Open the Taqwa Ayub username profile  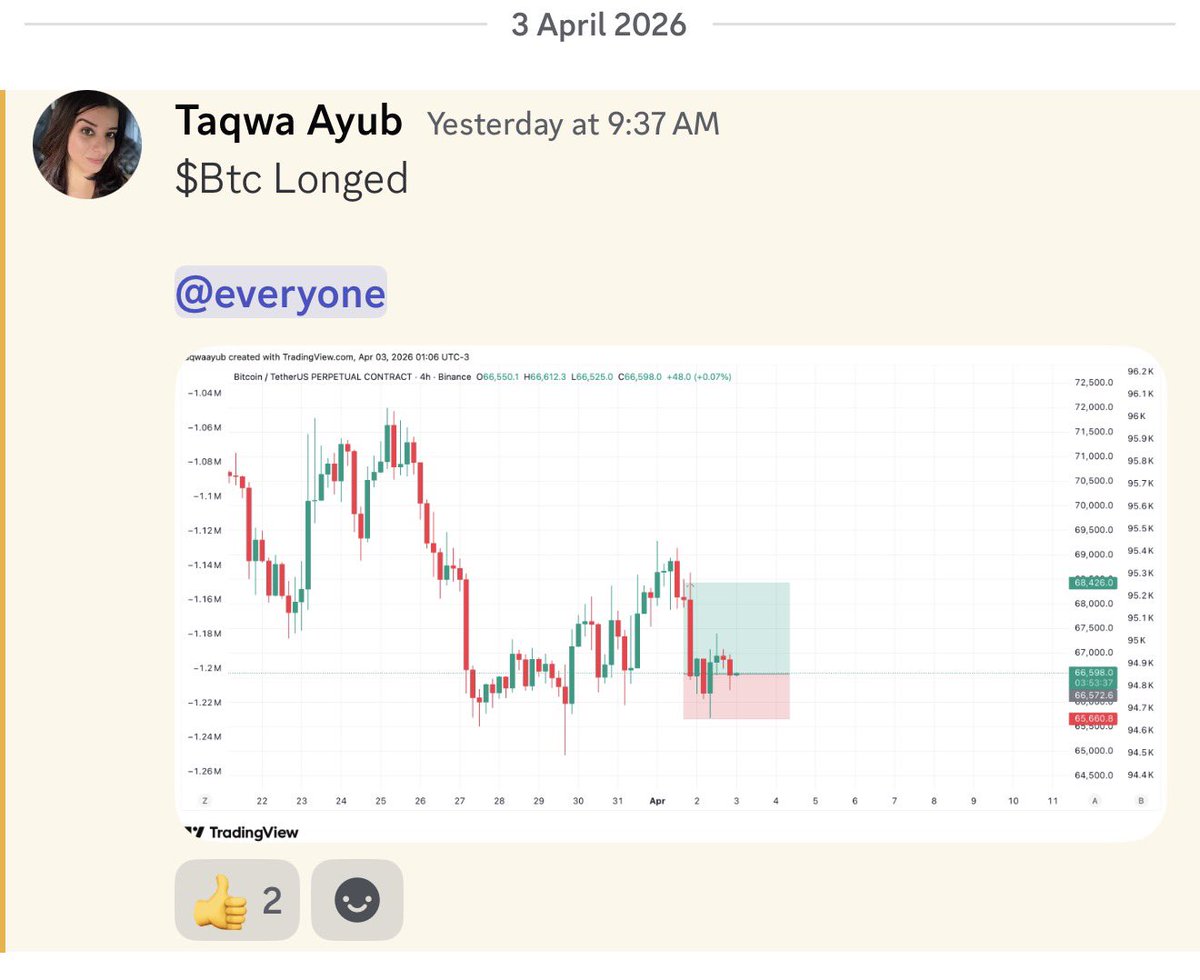288,121
